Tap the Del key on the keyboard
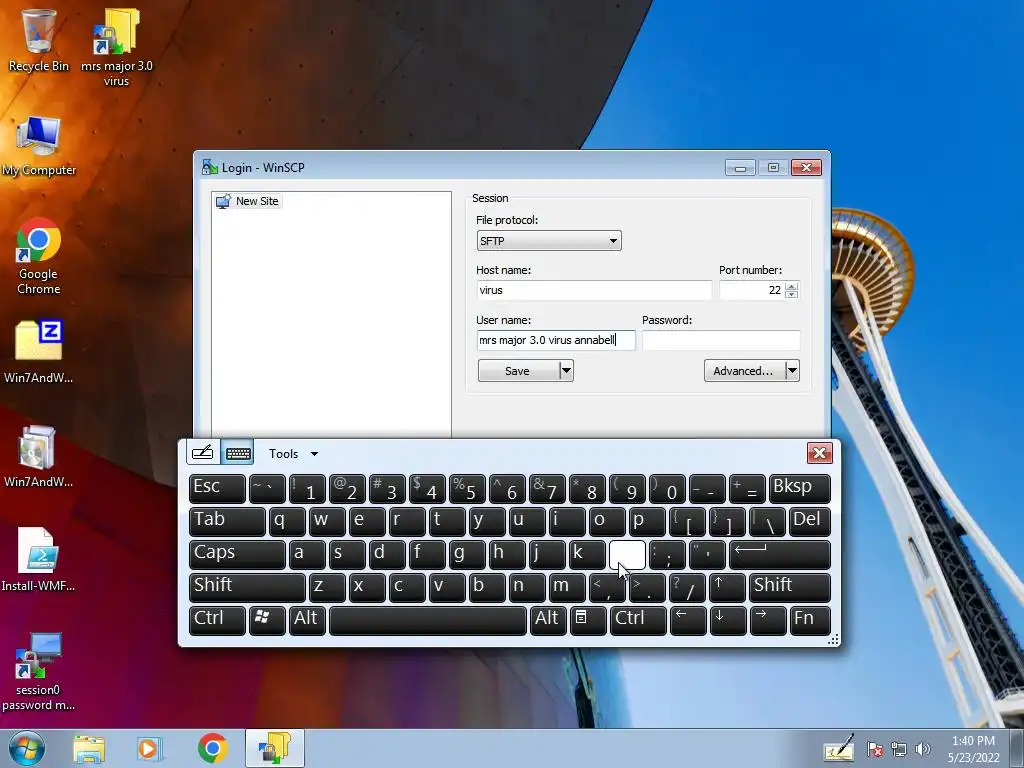The height and width of the screenshot is (768, 1024). (x=810, y=521)
